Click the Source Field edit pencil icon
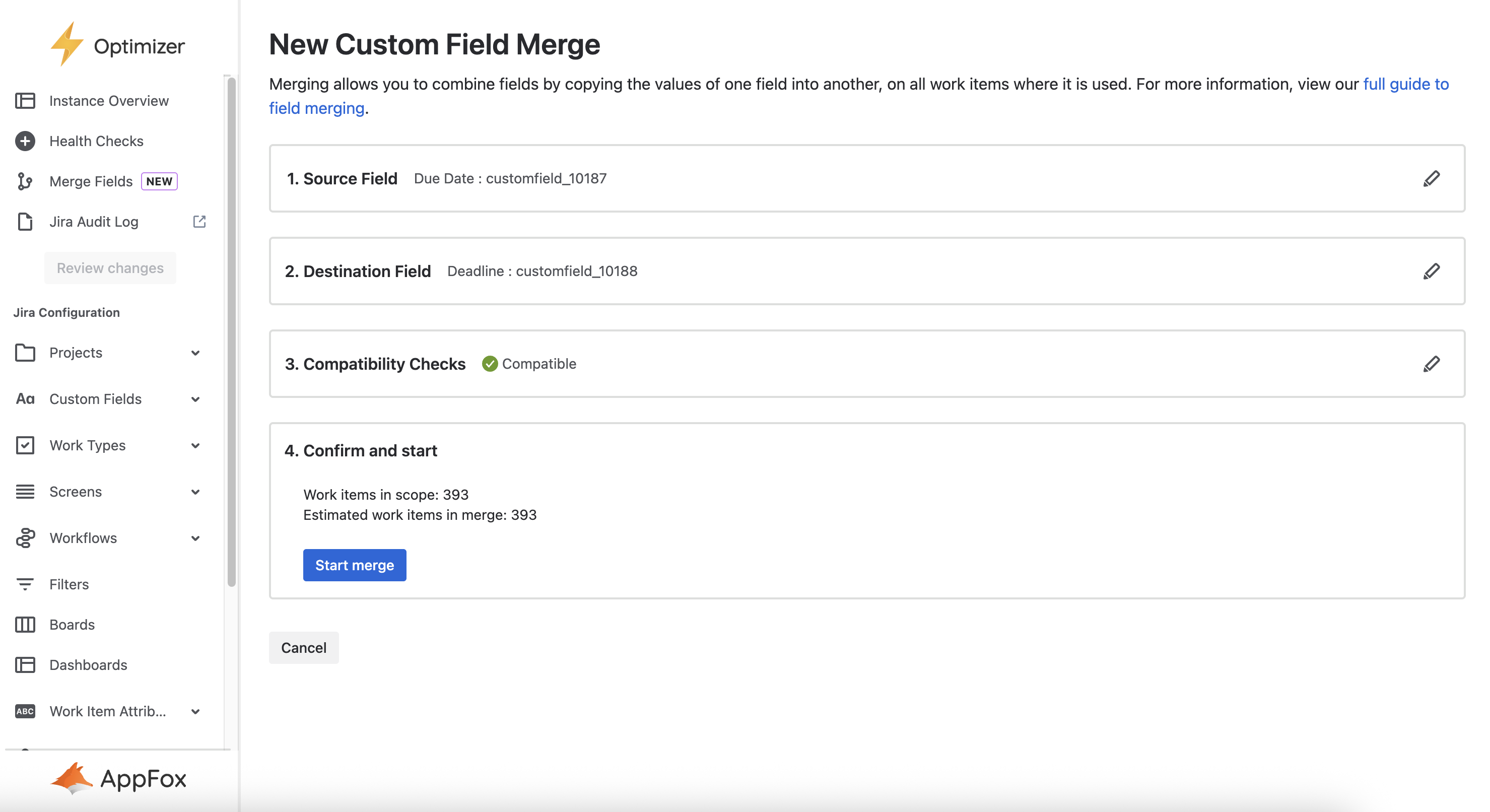This screenshot has height=812, width=1490. [1431, 179]
